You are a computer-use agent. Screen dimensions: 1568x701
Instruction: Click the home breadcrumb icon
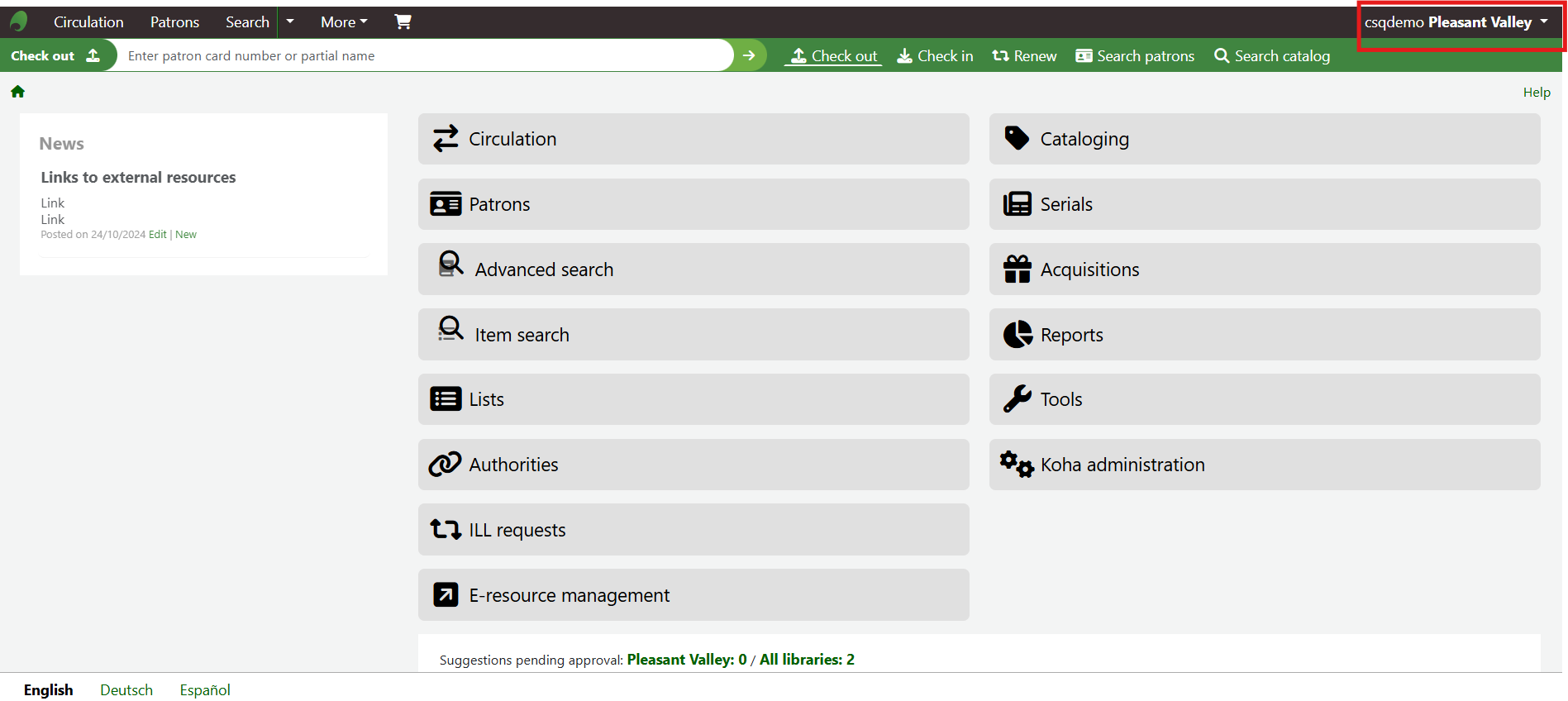17,92
